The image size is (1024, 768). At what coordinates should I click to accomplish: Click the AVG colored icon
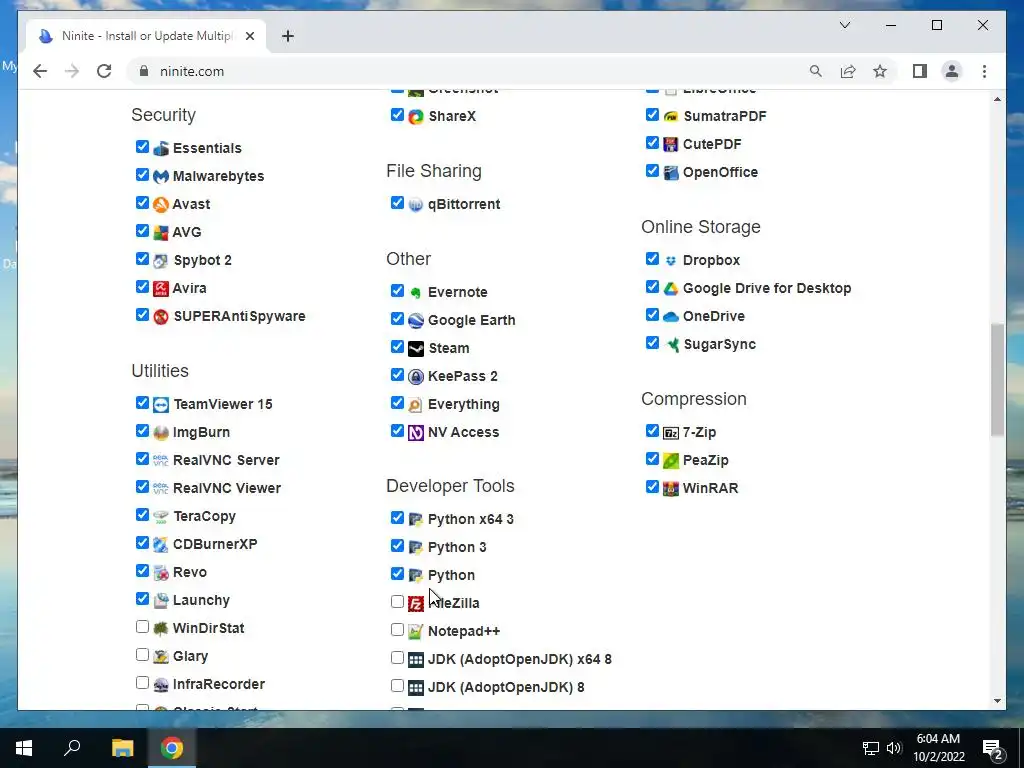(x=161, y=232)
